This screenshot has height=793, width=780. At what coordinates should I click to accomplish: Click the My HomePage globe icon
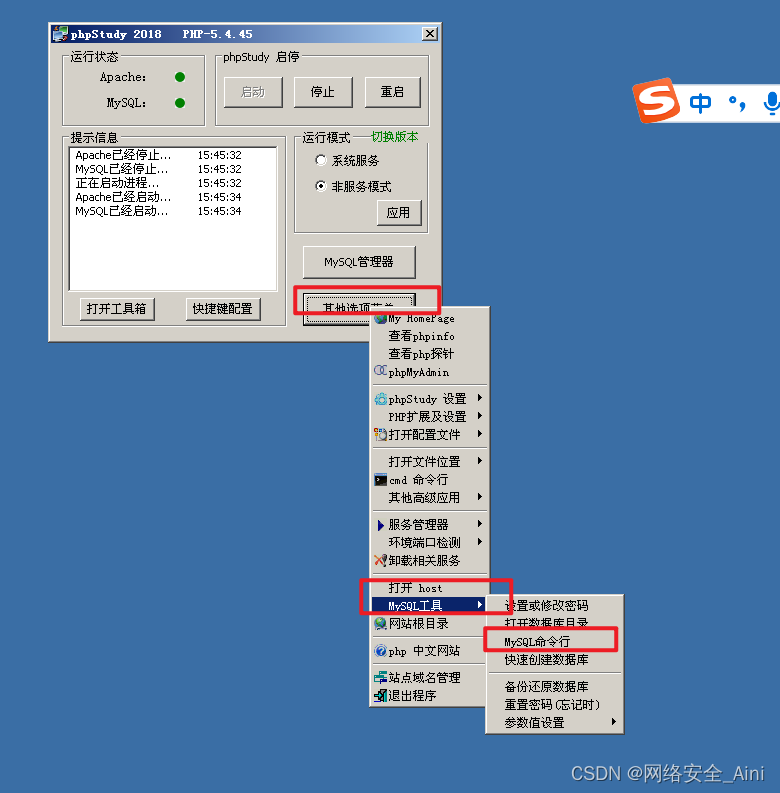[381, 319]
